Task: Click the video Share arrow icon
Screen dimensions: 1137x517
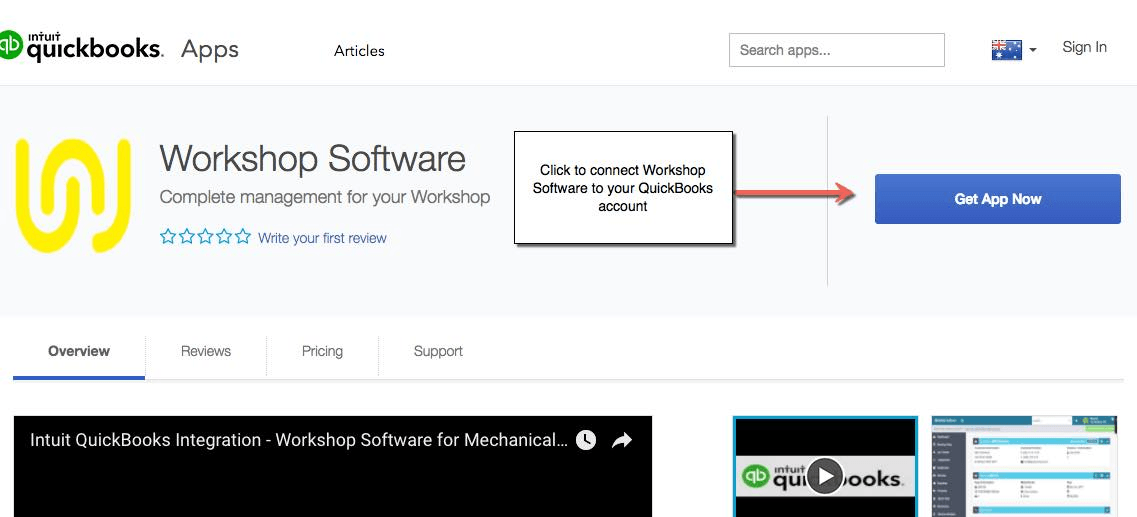Action: click(622, 440)
